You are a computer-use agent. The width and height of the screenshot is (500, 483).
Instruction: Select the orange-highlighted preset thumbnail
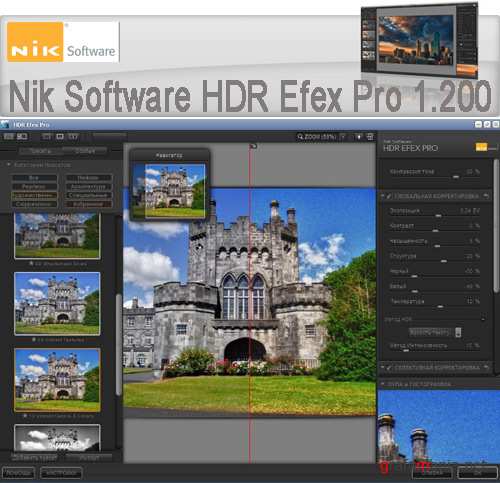click(57, 380)
